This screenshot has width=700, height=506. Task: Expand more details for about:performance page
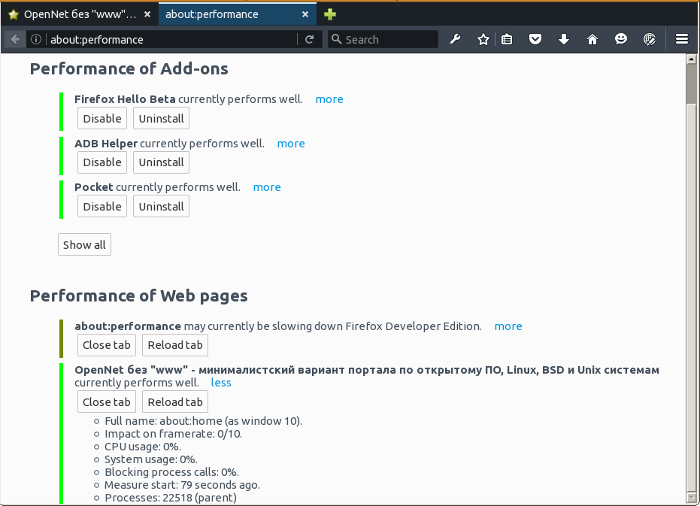(508, 326)
